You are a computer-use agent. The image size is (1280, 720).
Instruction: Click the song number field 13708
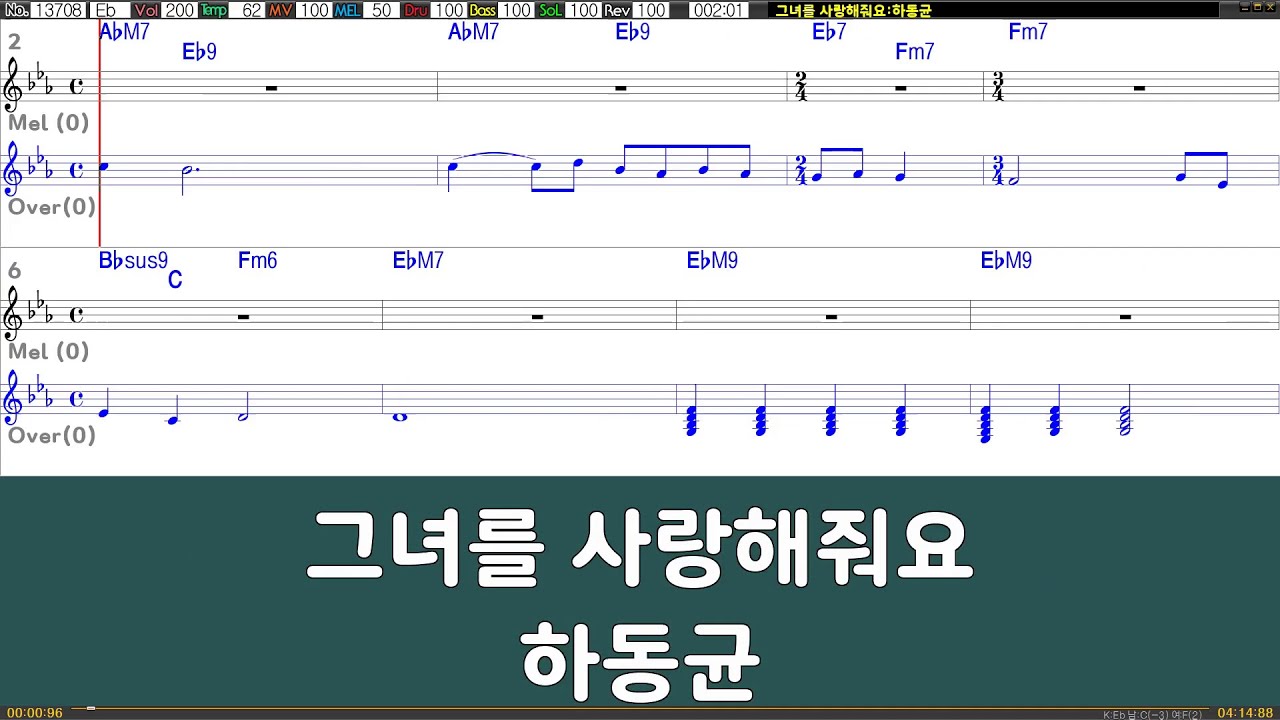[58, 10]
